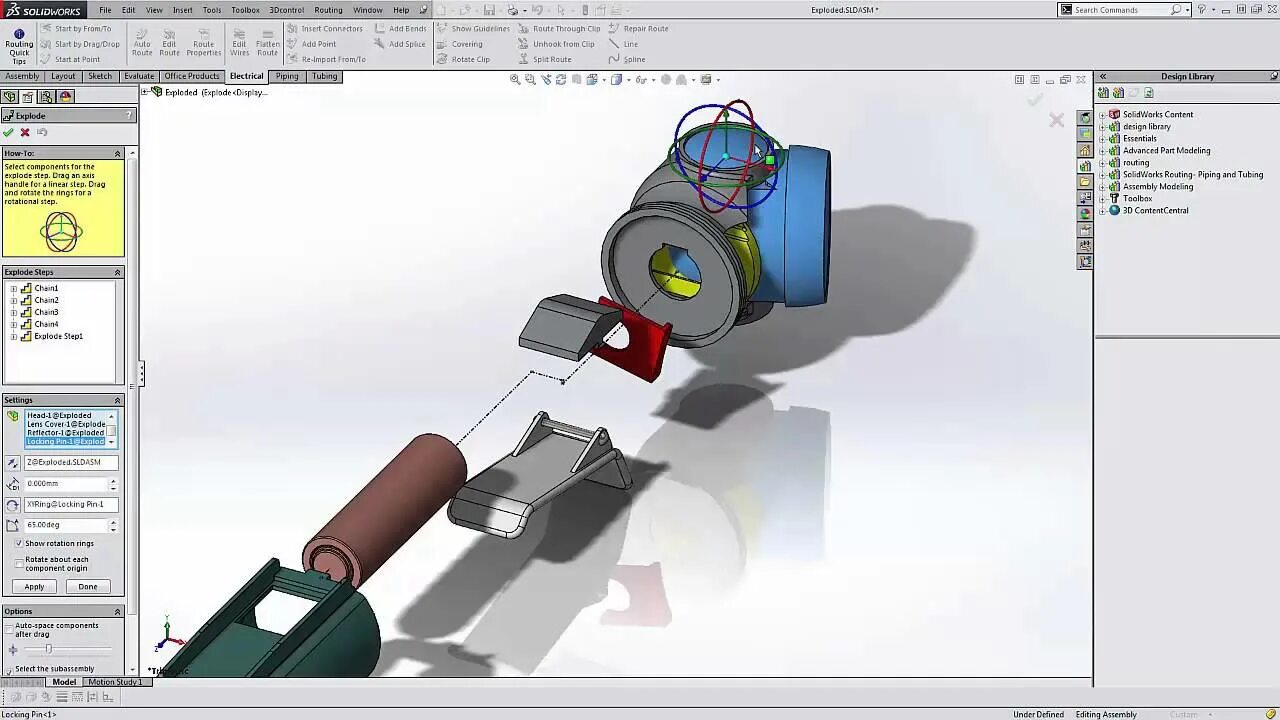Select the Auto Route tool
The width and height of the screenshot is (1280, 720).
tap(141, 42)
